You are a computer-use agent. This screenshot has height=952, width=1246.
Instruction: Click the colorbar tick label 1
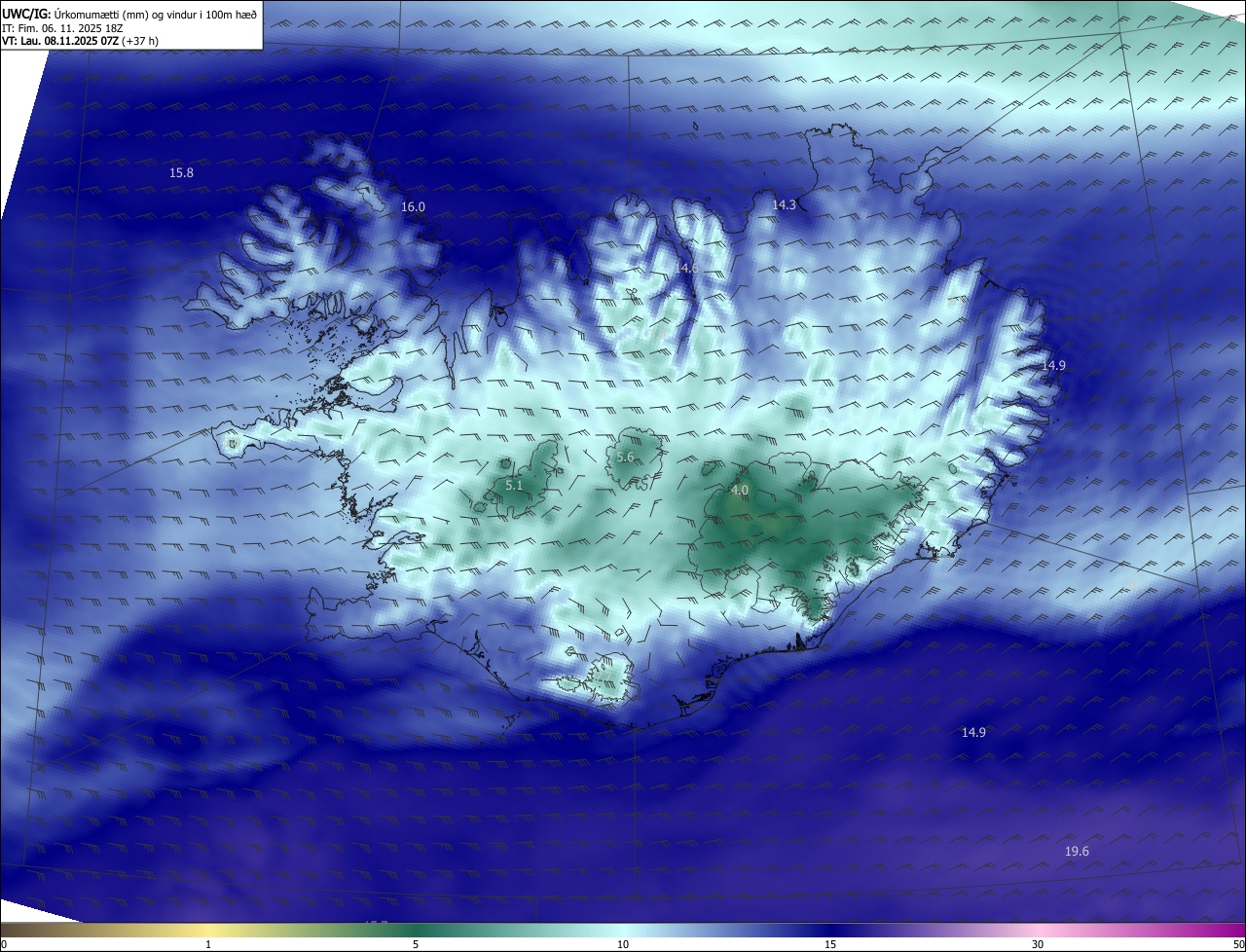[208, 944]
